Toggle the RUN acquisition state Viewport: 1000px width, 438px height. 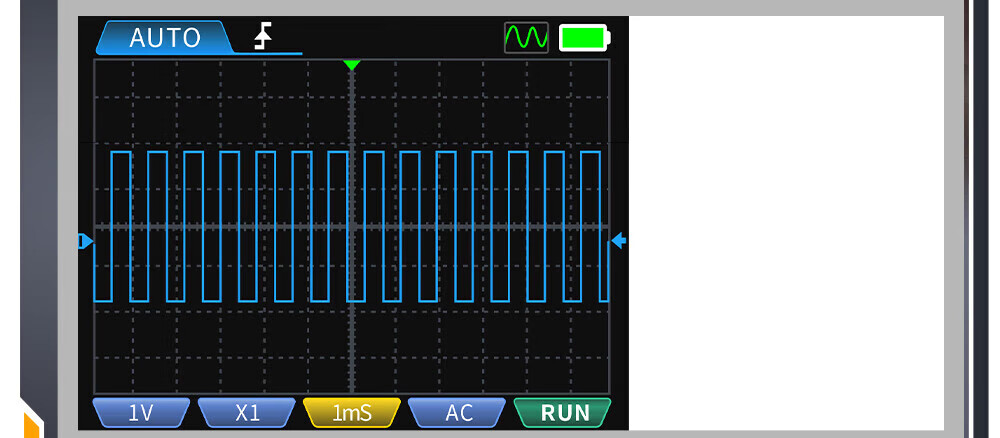[x=562, y=412]
